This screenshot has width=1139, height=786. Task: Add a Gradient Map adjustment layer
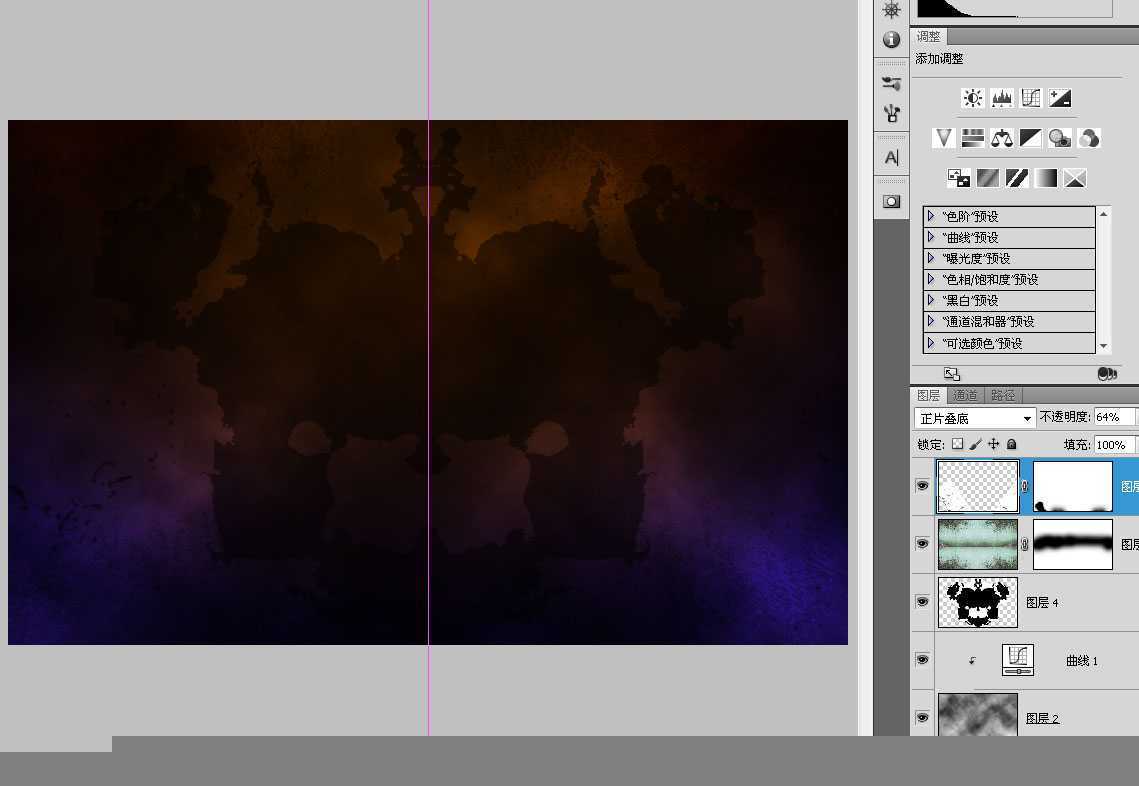point(1046,178)
